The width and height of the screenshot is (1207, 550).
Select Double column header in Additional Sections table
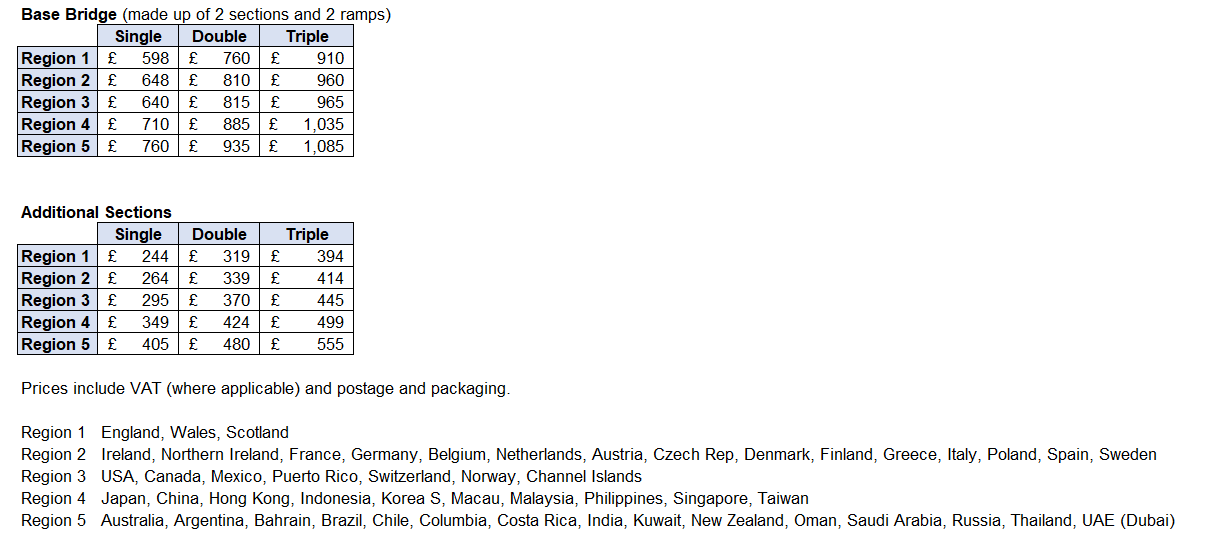click(219, 234)
